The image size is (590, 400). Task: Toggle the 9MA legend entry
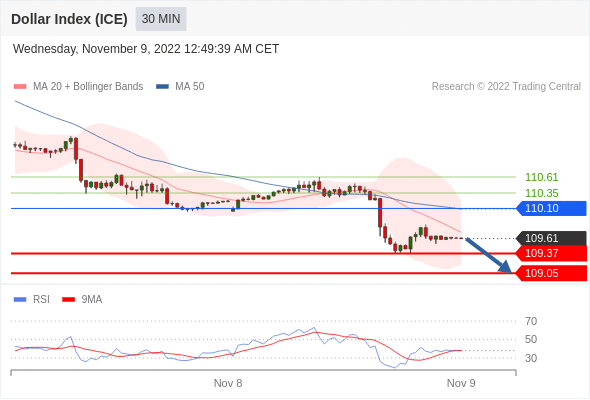[82, 300]
